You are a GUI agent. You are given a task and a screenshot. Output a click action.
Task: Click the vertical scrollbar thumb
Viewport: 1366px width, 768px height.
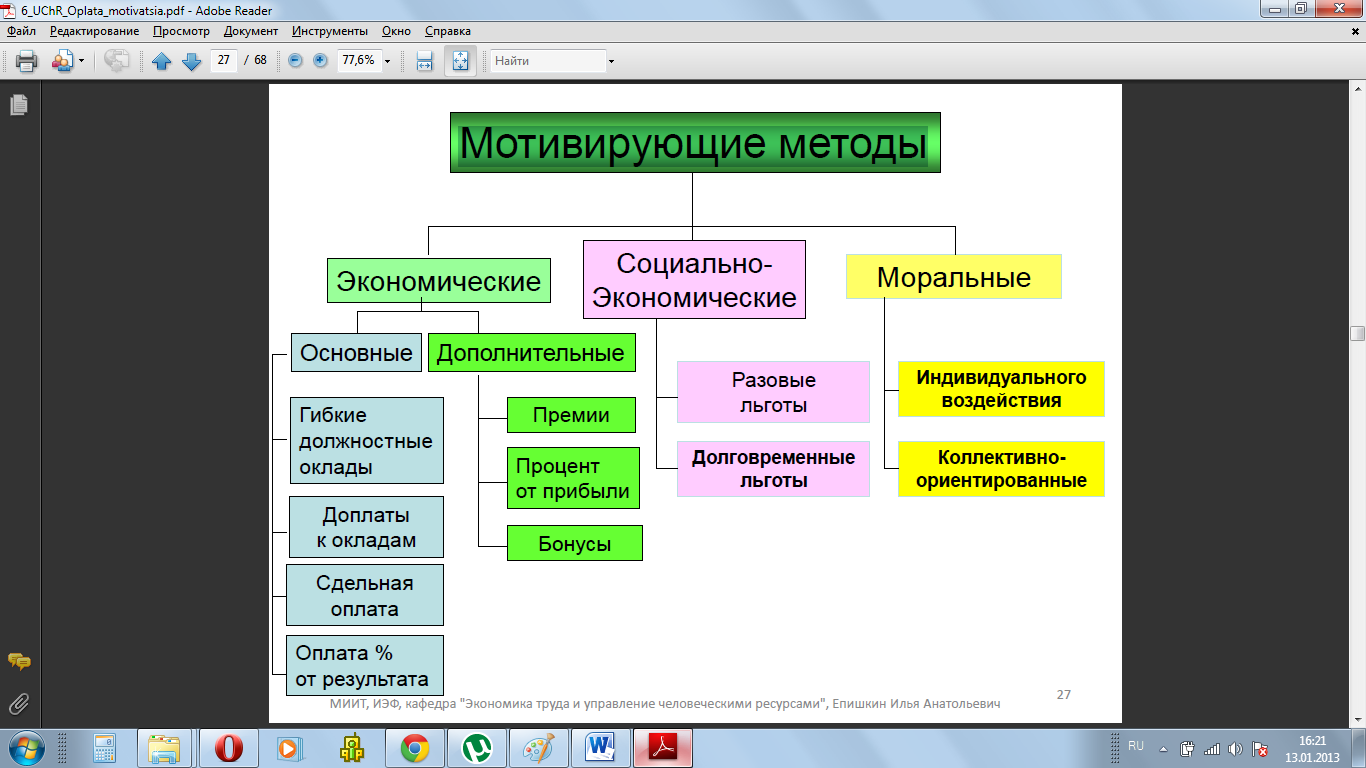point(1357,333)
